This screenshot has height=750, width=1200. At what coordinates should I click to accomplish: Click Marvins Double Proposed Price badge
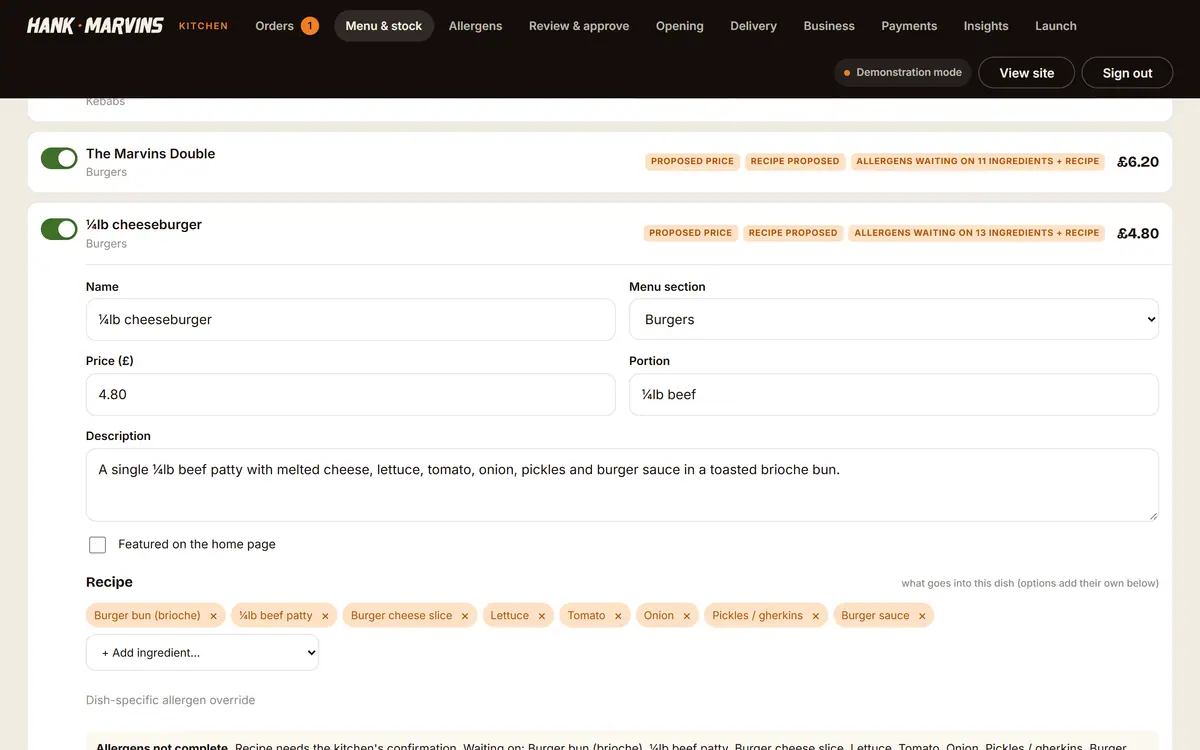coord(692,161)
